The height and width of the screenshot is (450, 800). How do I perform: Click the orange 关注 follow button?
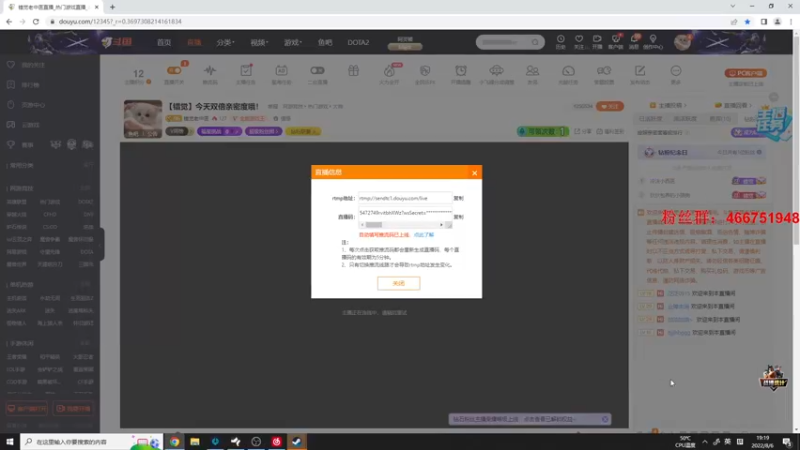610,106
